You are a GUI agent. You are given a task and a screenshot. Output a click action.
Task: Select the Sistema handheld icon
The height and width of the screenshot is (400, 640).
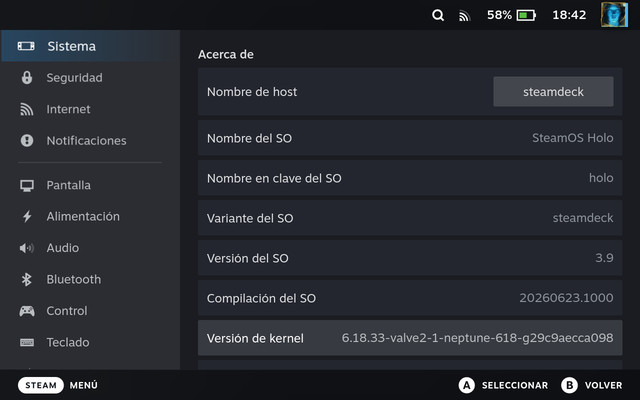tap(26, 46)
